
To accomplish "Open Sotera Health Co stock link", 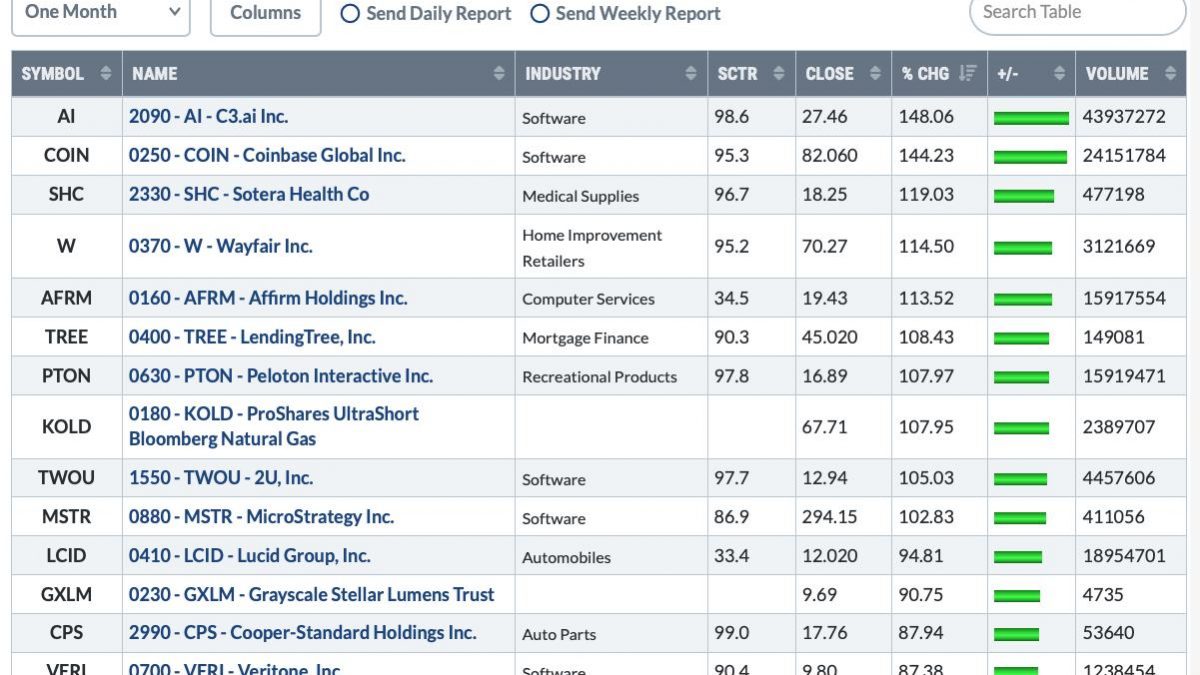I will coord(249,194).
